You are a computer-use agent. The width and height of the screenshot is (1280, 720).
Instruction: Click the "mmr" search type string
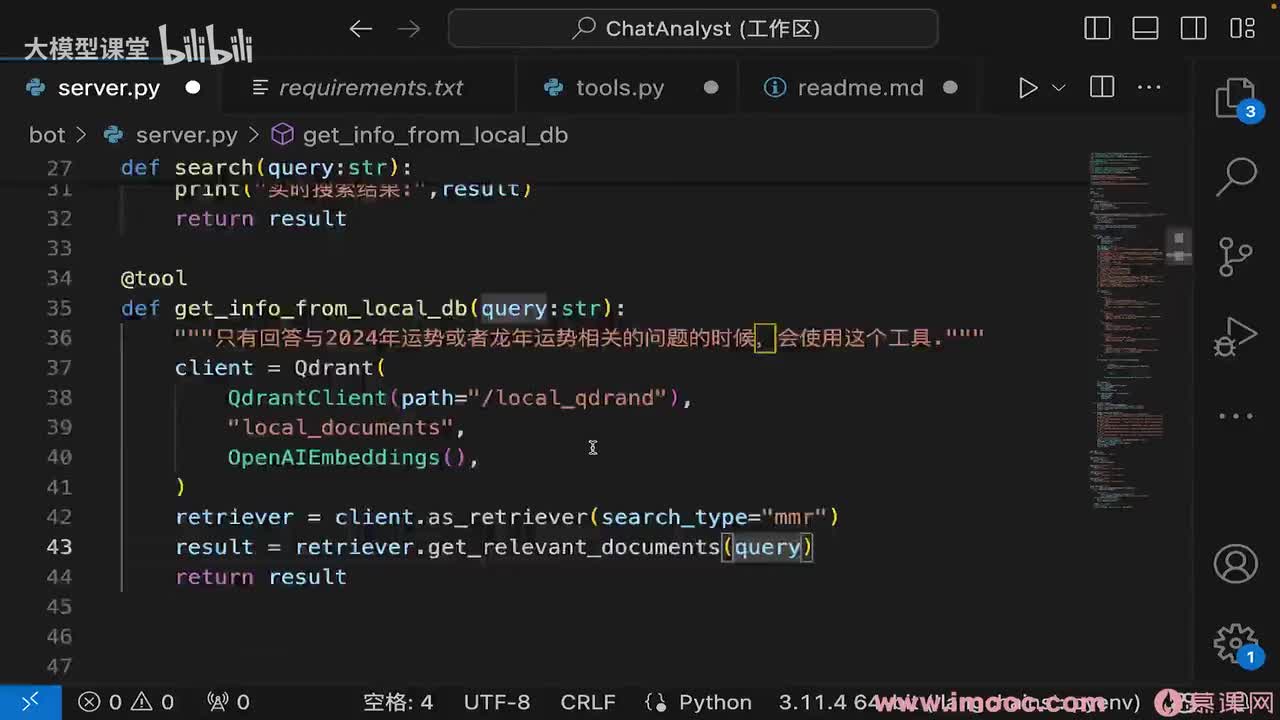coord(795,518)
